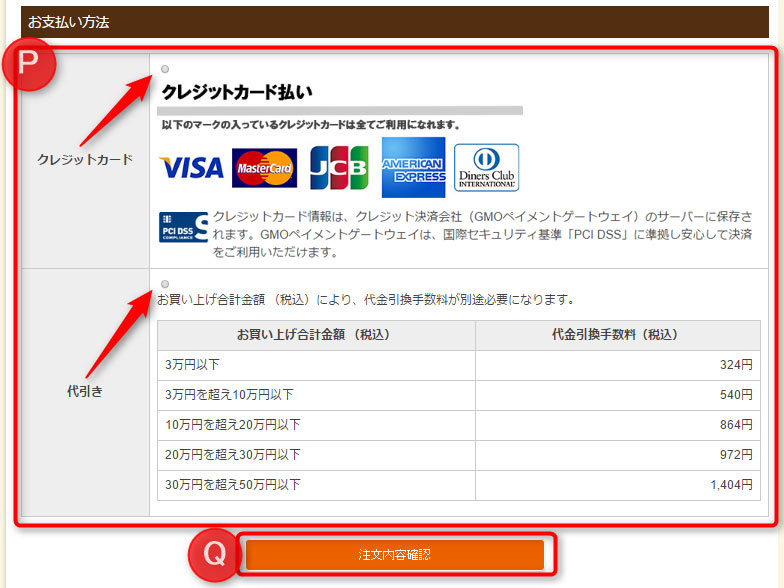The height and width of the screenshot is (588, 784).
Task: Click the 972円 fee cell
Action: point(618,455)
